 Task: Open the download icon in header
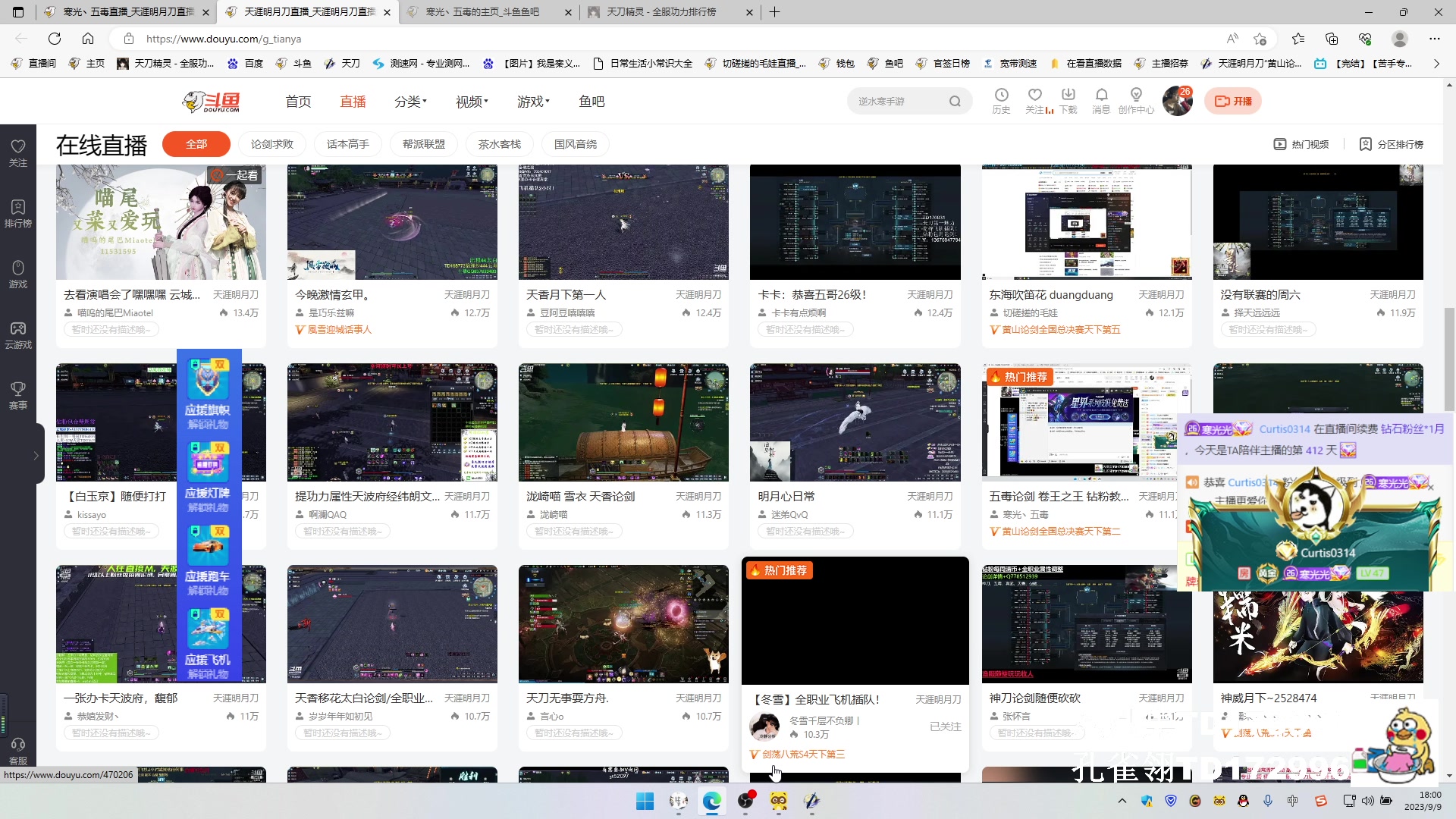pos(1068,95)
